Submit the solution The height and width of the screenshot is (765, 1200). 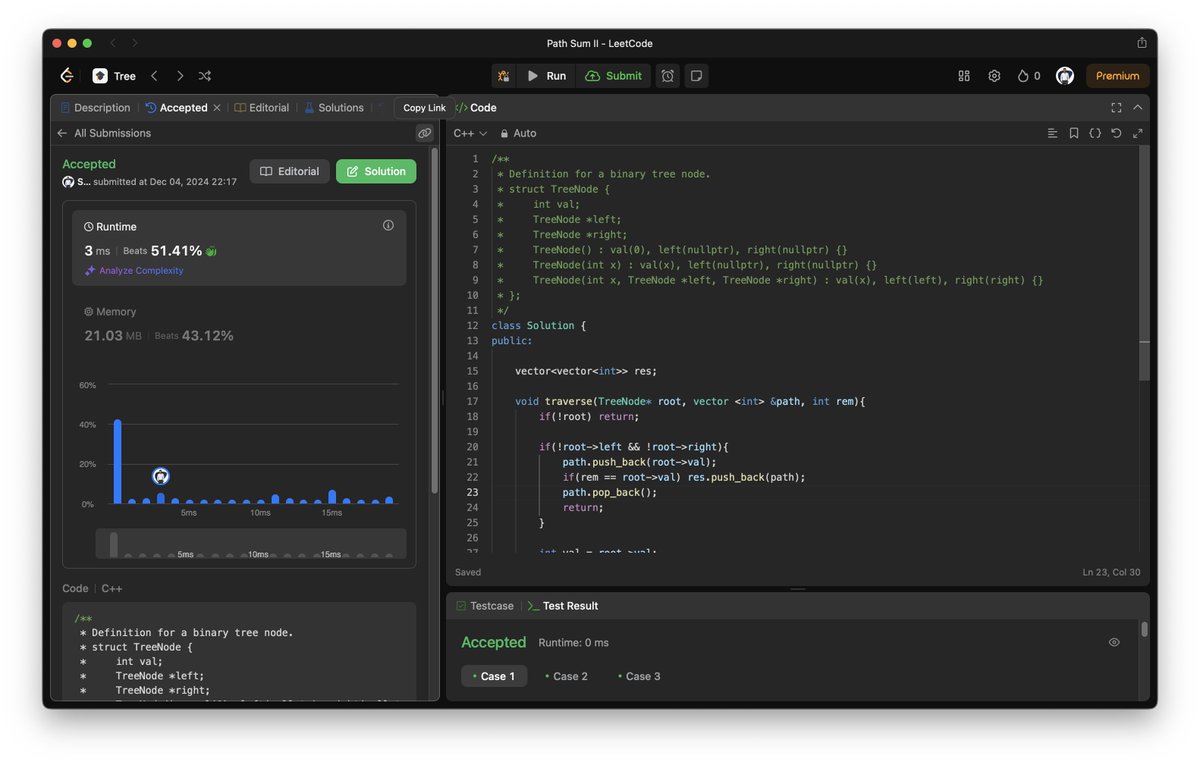[614, 76]
